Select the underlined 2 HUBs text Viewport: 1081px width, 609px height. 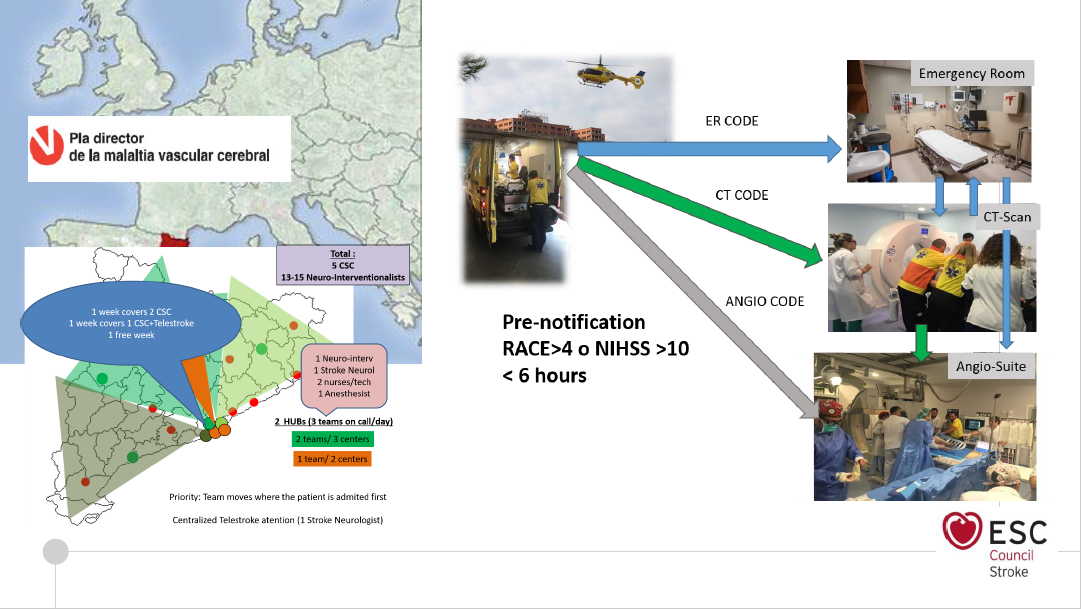332,422
